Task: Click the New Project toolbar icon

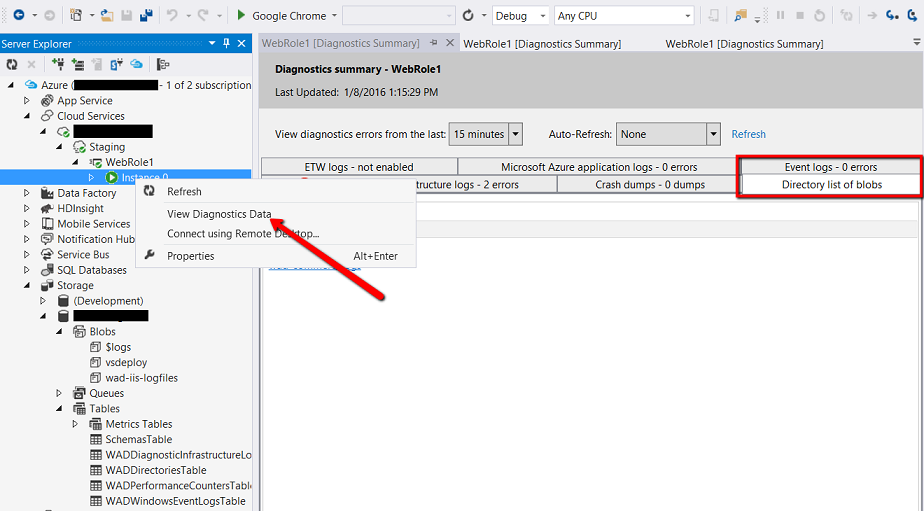Action: pyautogui.click(x=76, y=15)
